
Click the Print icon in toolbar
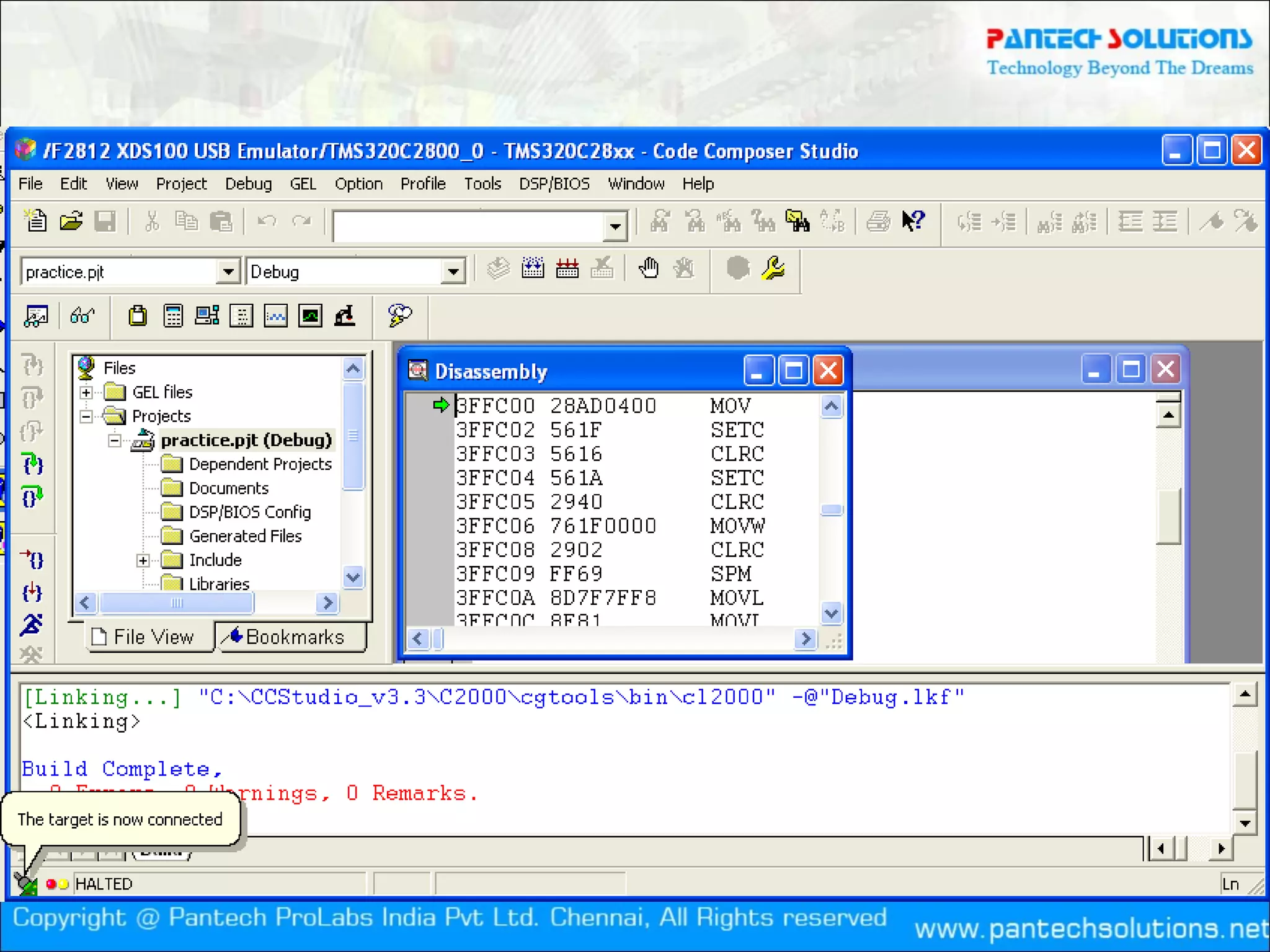877,221
